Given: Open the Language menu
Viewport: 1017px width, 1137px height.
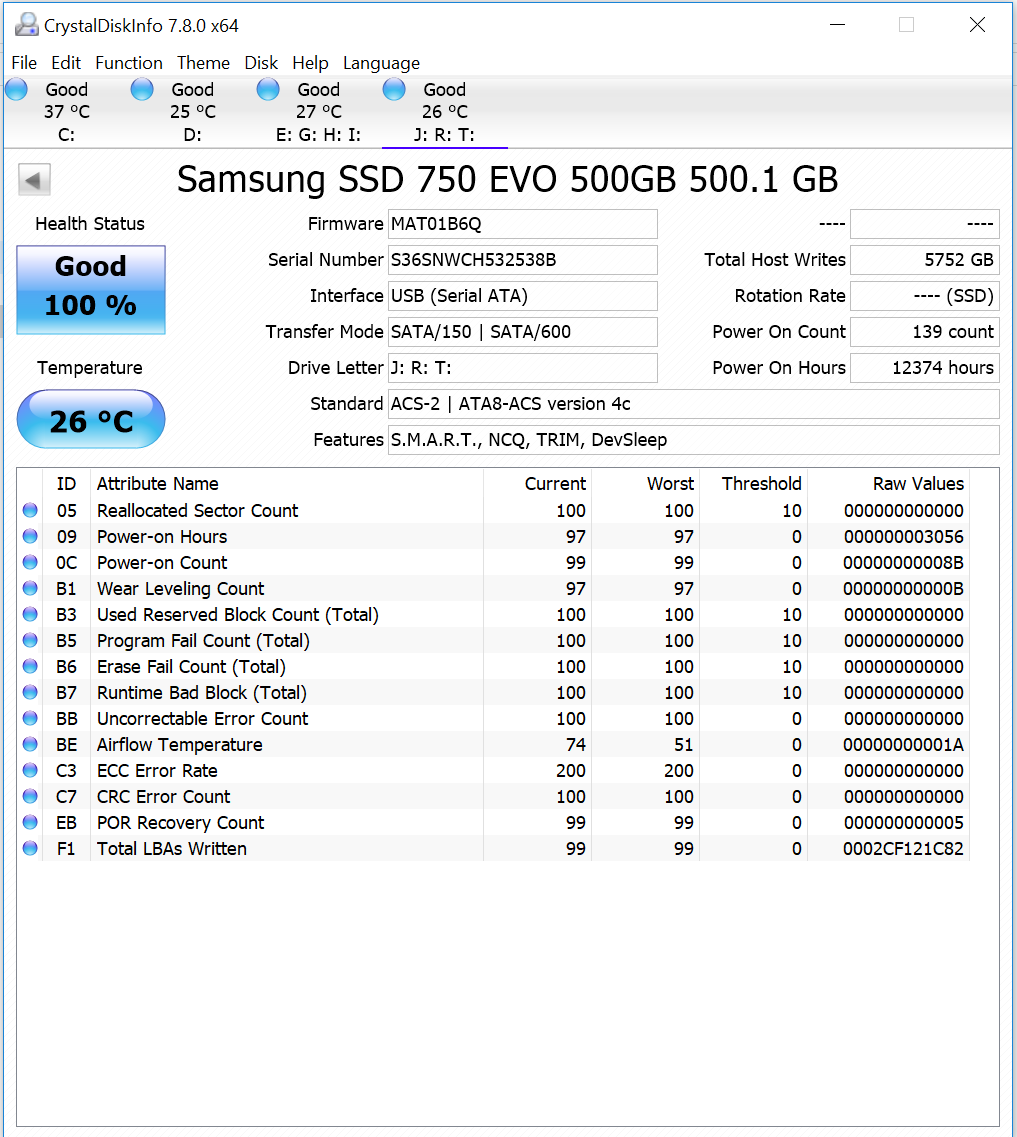Looking at the screenshot, I should 381,63.
